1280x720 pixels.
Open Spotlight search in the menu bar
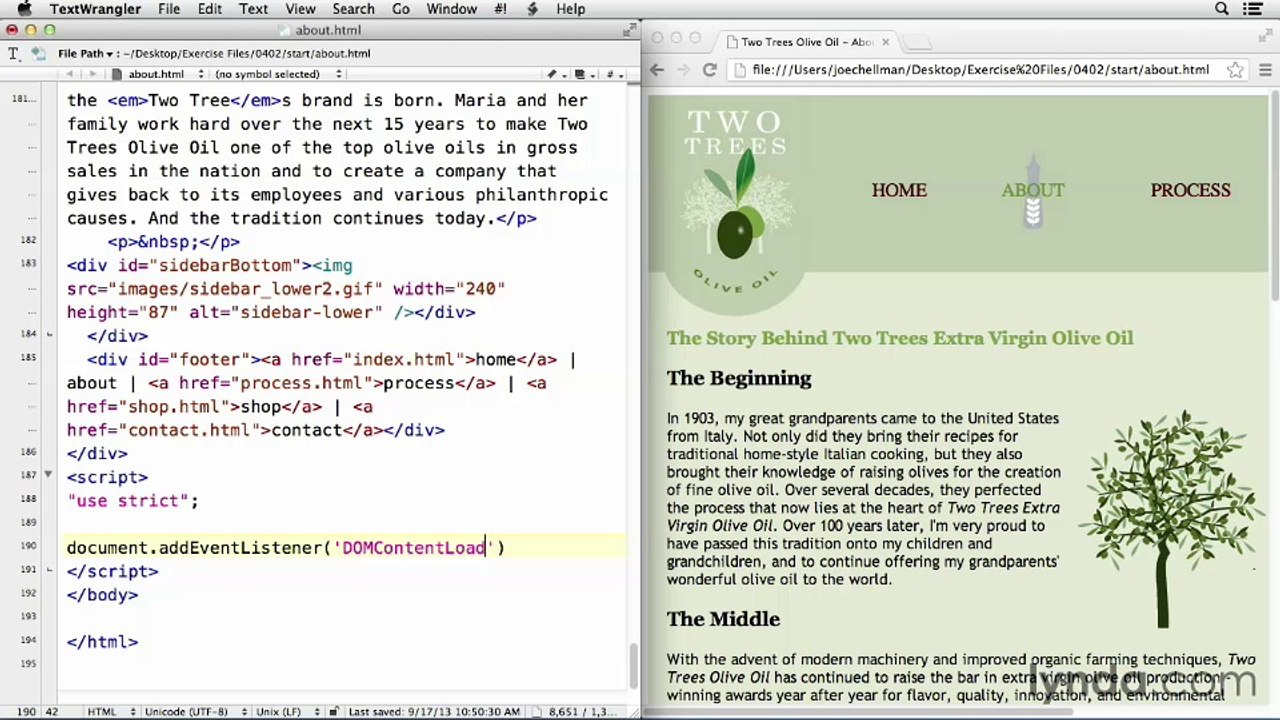click(1221, 9)
